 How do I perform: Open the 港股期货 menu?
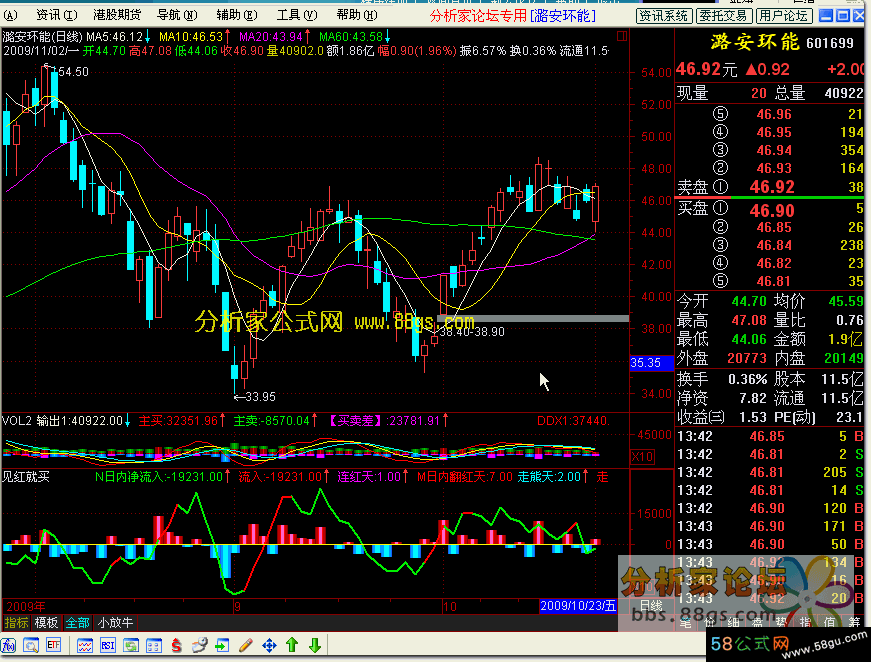[117, 14]
